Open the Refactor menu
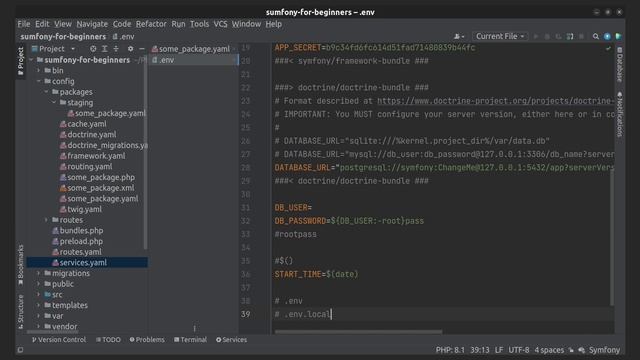 [x=151, y=24]
